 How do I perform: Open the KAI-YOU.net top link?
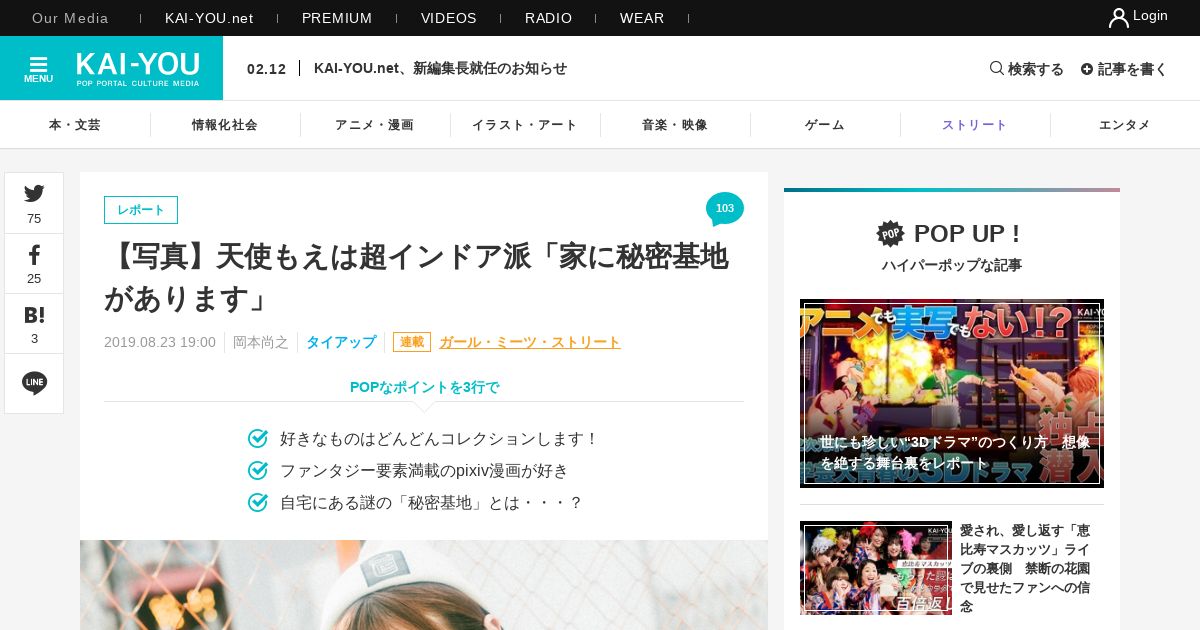click(x=209, y=18)
